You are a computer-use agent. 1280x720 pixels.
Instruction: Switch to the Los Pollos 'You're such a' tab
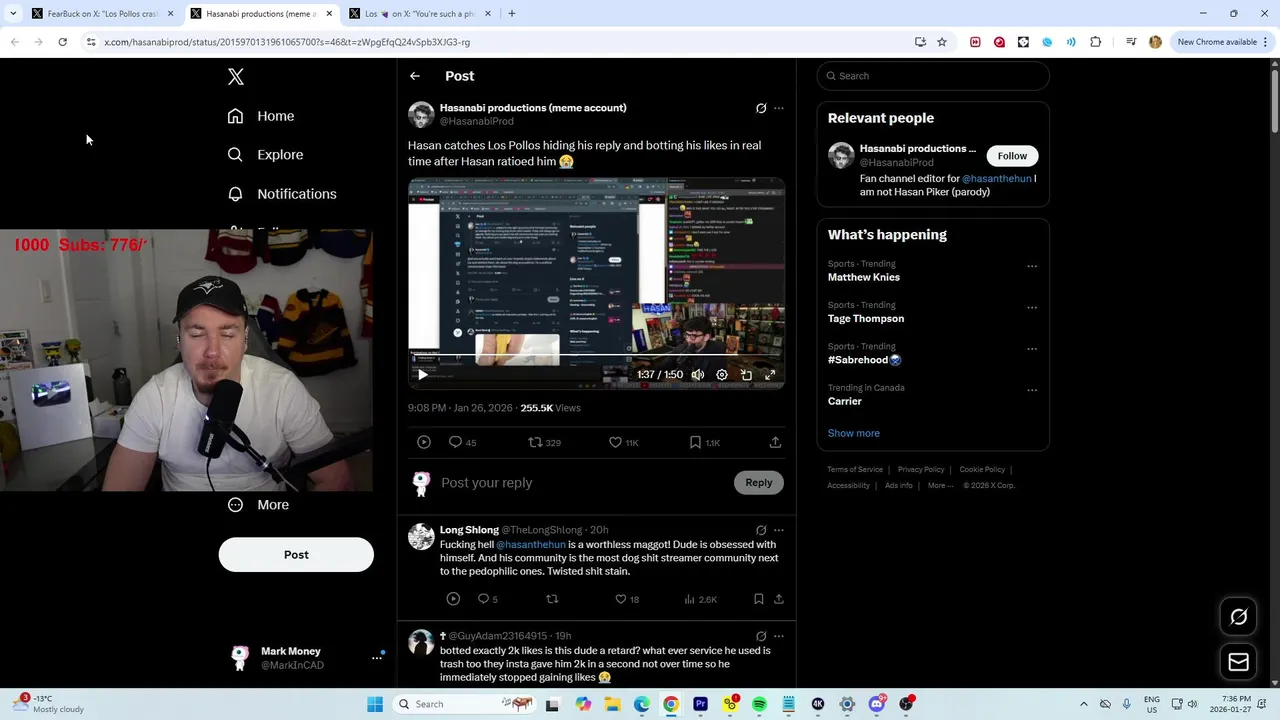(420, 14)
